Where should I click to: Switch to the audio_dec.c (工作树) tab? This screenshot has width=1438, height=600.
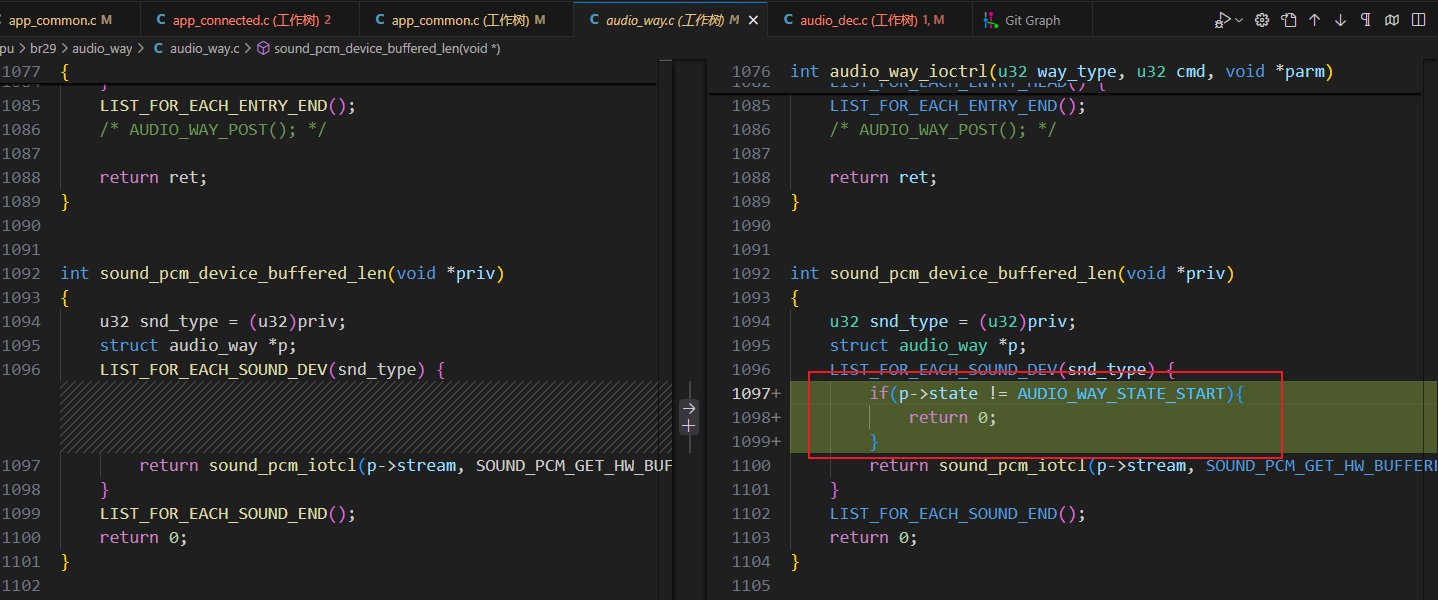tap(870, 20)
